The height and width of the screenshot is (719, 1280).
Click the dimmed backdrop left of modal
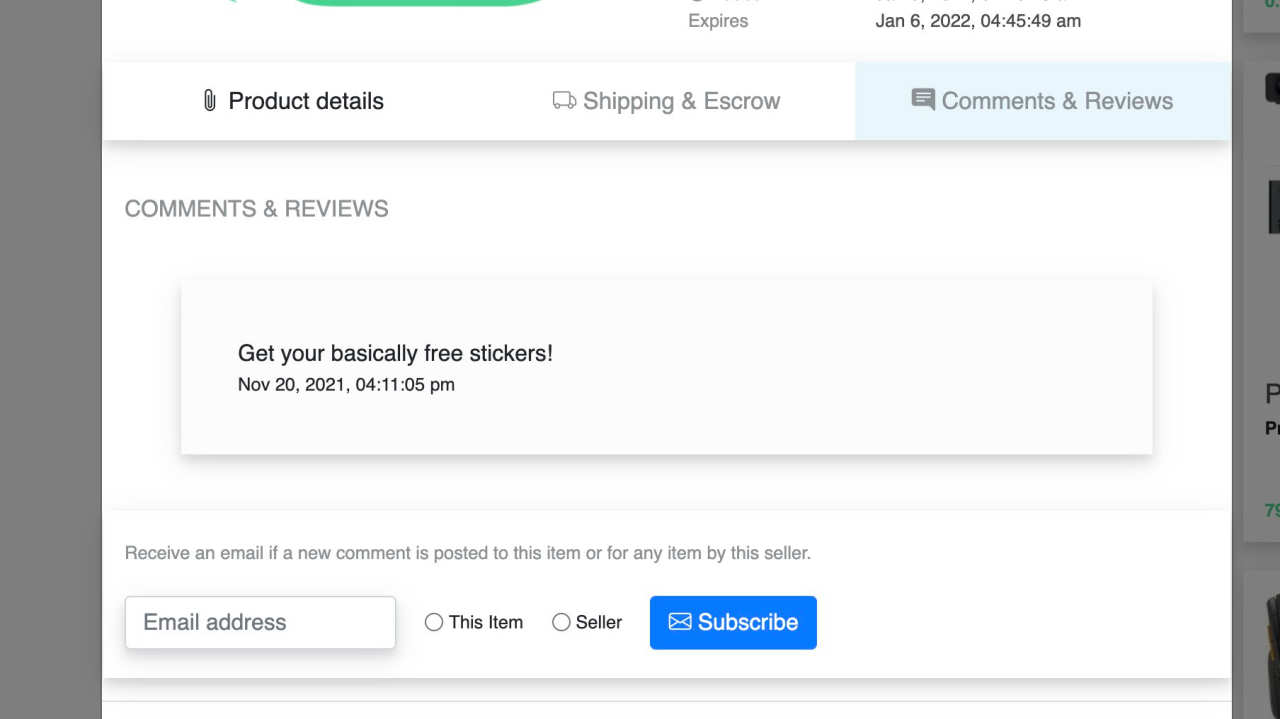[x=50, y=360]
